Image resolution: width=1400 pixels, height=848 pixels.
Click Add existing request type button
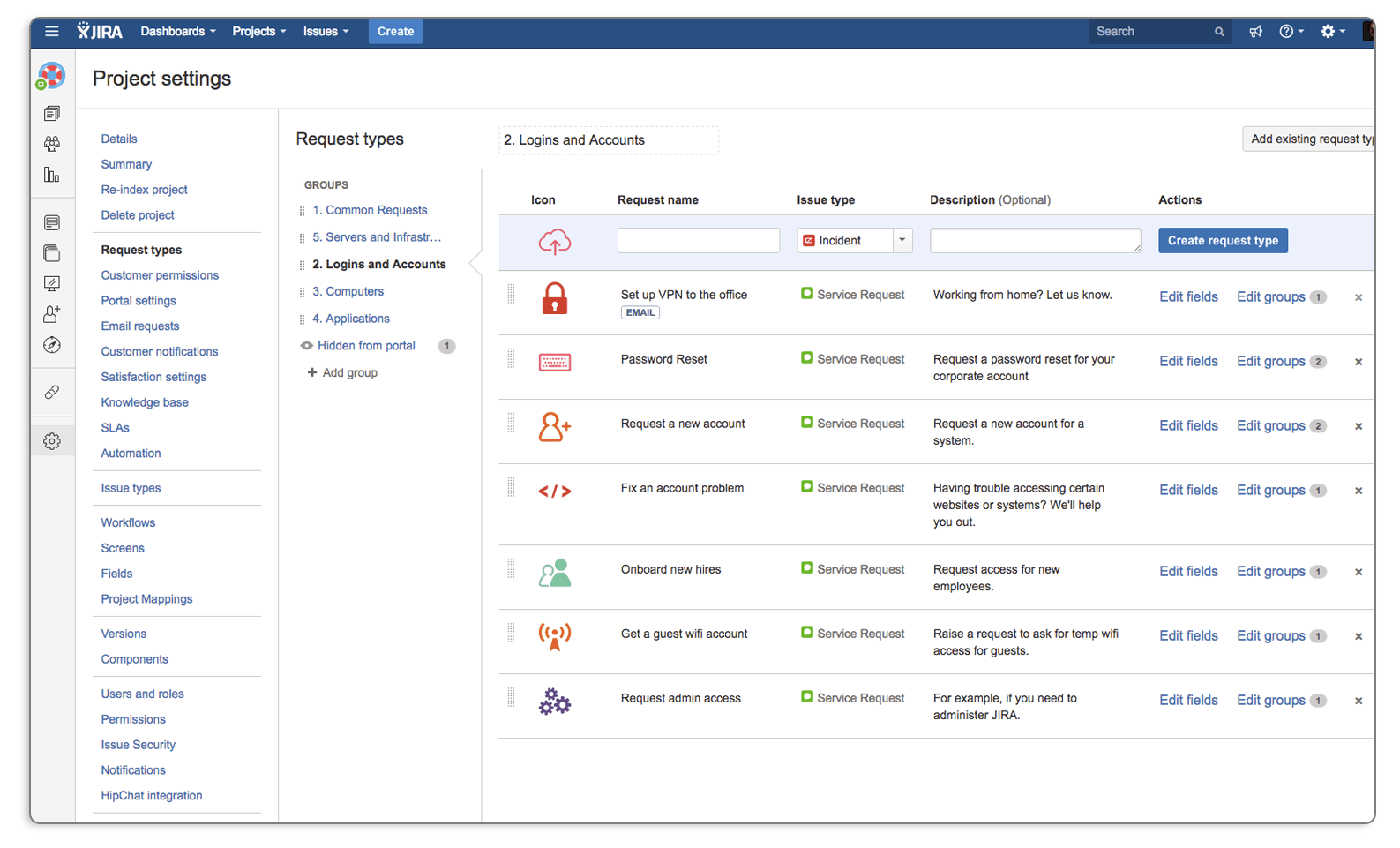(x=1309, y=139)
